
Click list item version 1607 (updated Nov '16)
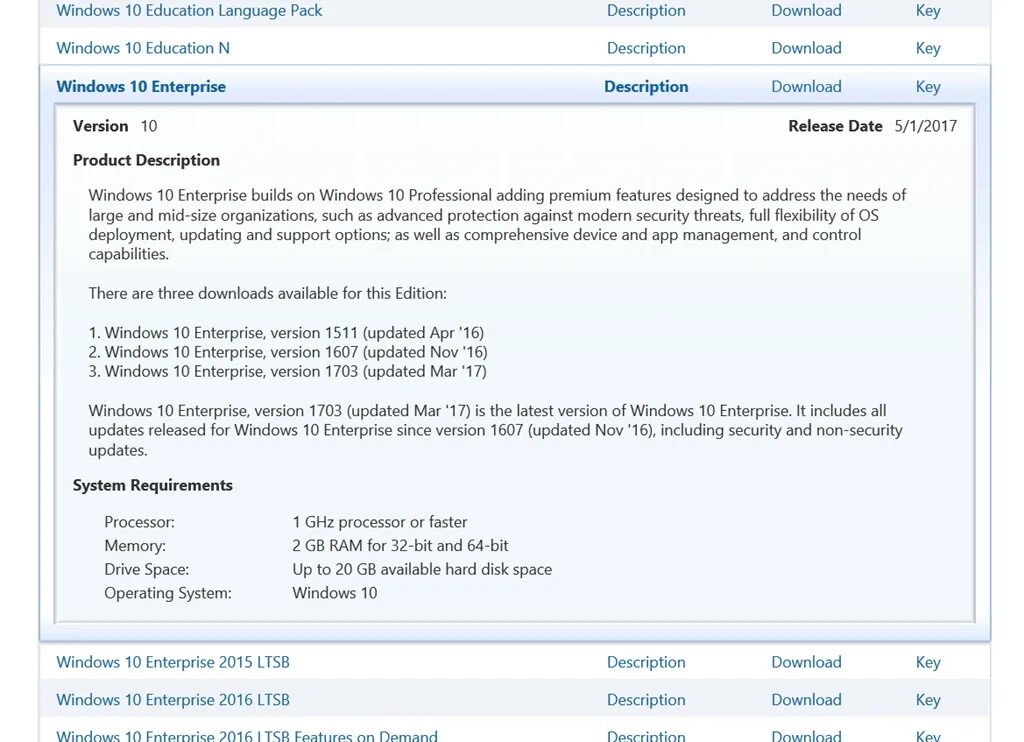(x=288, y=352)
